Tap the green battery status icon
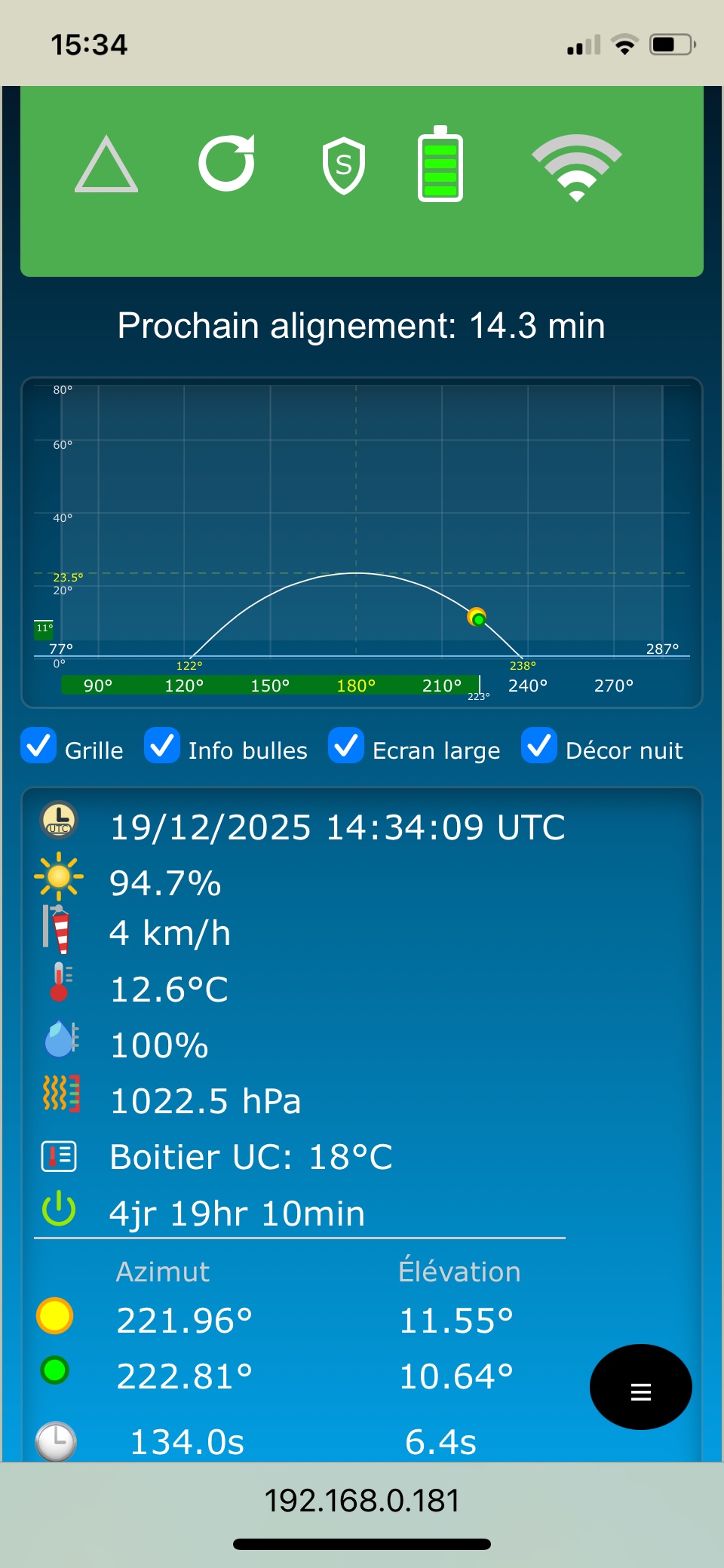 pos(440,164)
